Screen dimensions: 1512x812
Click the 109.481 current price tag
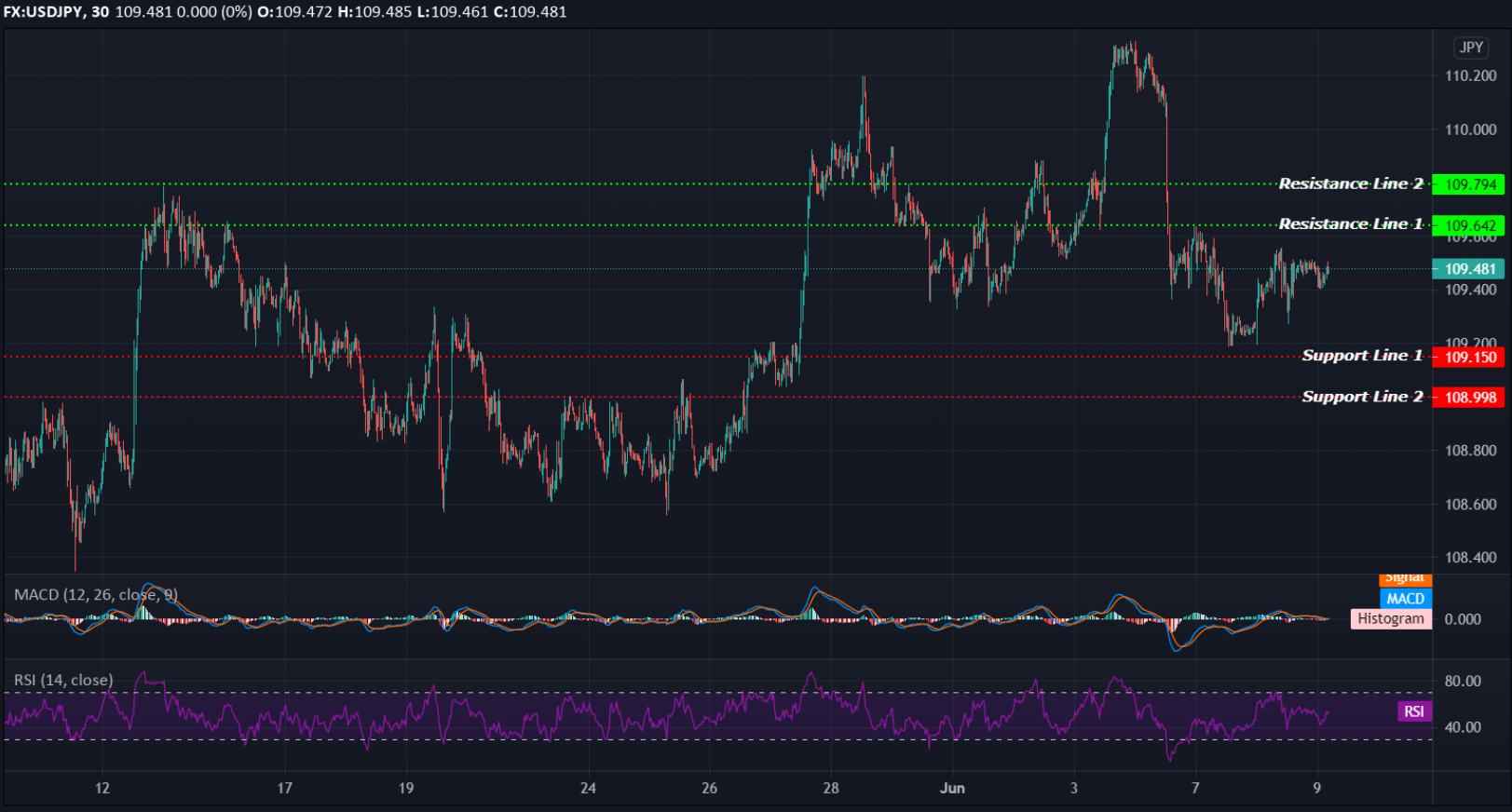[x=1468, y=269]
